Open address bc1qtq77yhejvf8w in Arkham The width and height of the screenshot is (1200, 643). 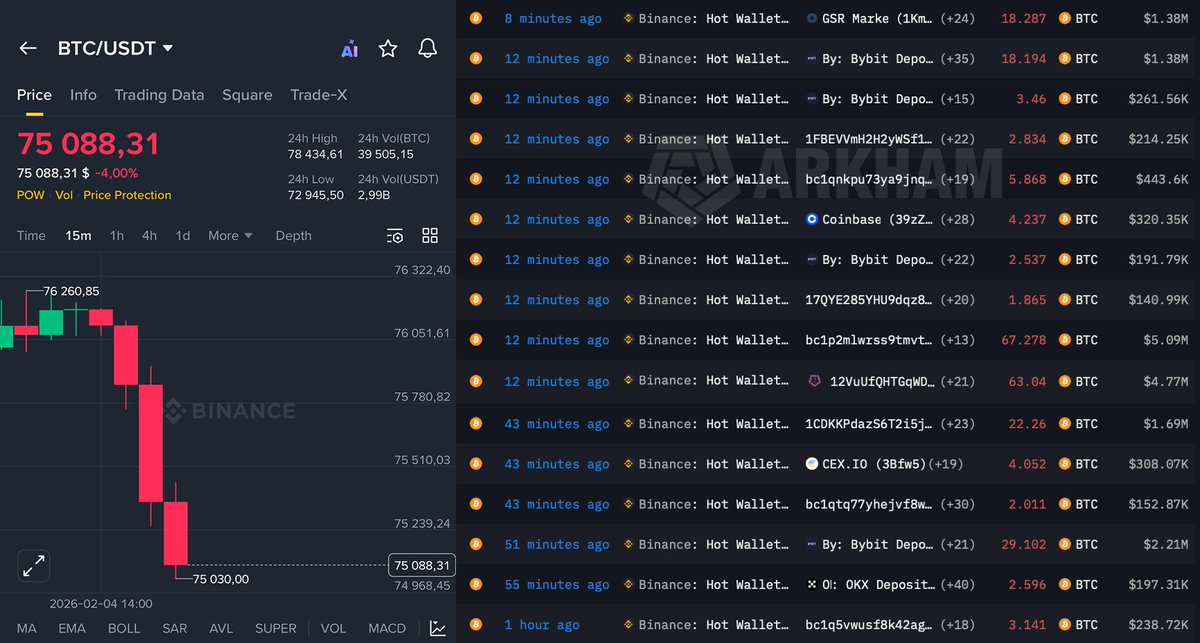tap(869, 504)
